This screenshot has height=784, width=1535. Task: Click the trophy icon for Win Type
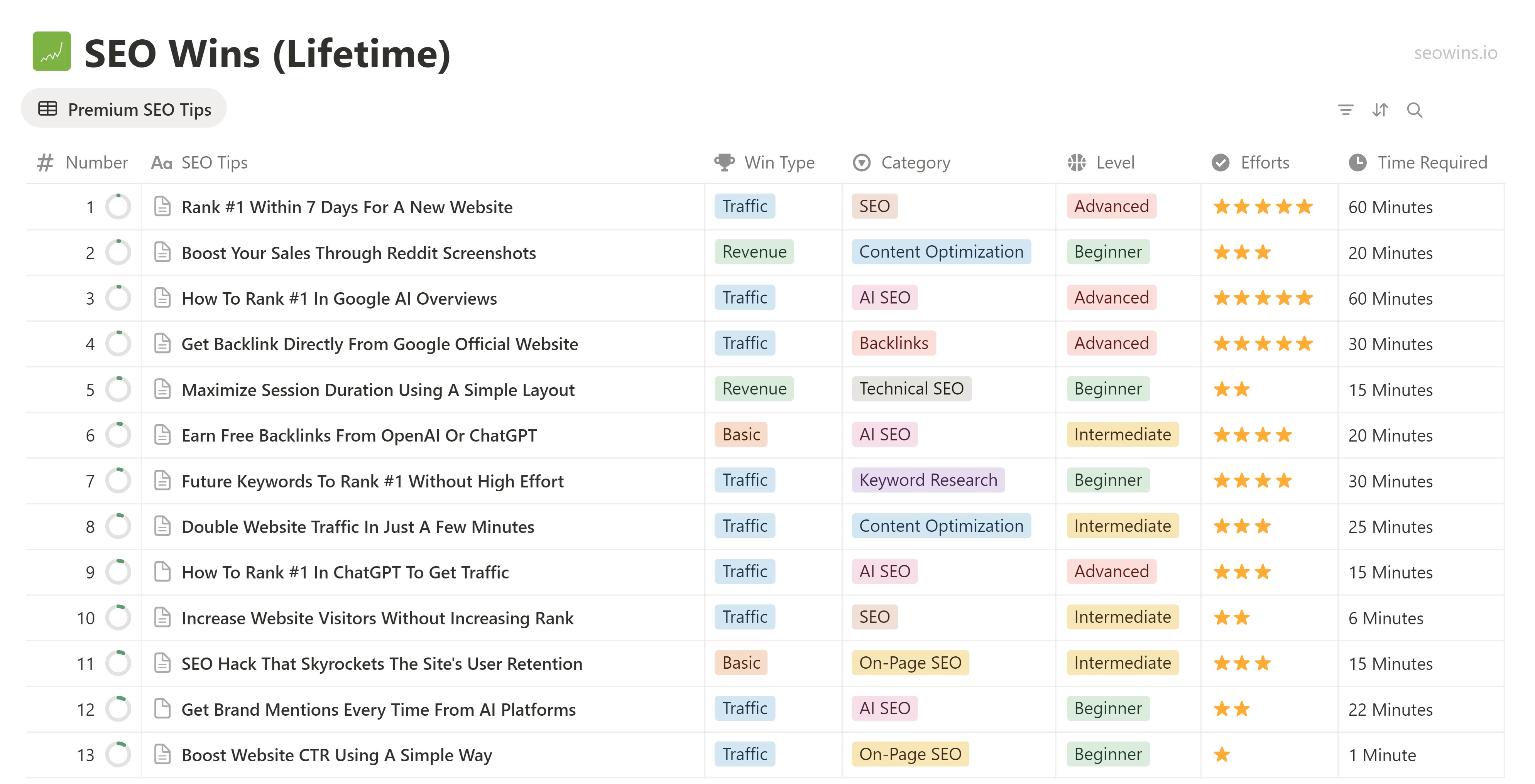point(724,163)
